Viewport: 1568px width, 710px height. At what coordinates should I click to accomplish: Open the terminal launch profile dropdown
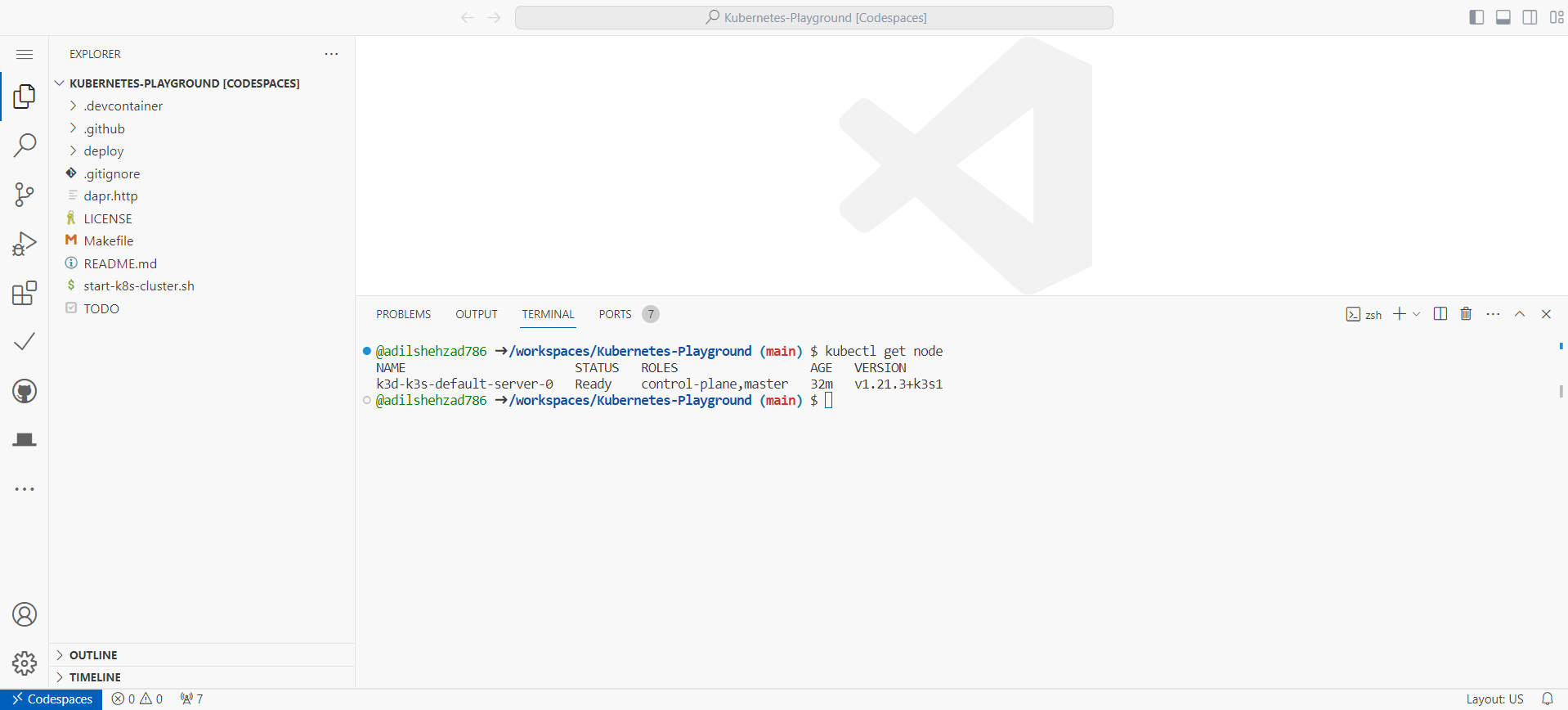tap(1417, 314)
